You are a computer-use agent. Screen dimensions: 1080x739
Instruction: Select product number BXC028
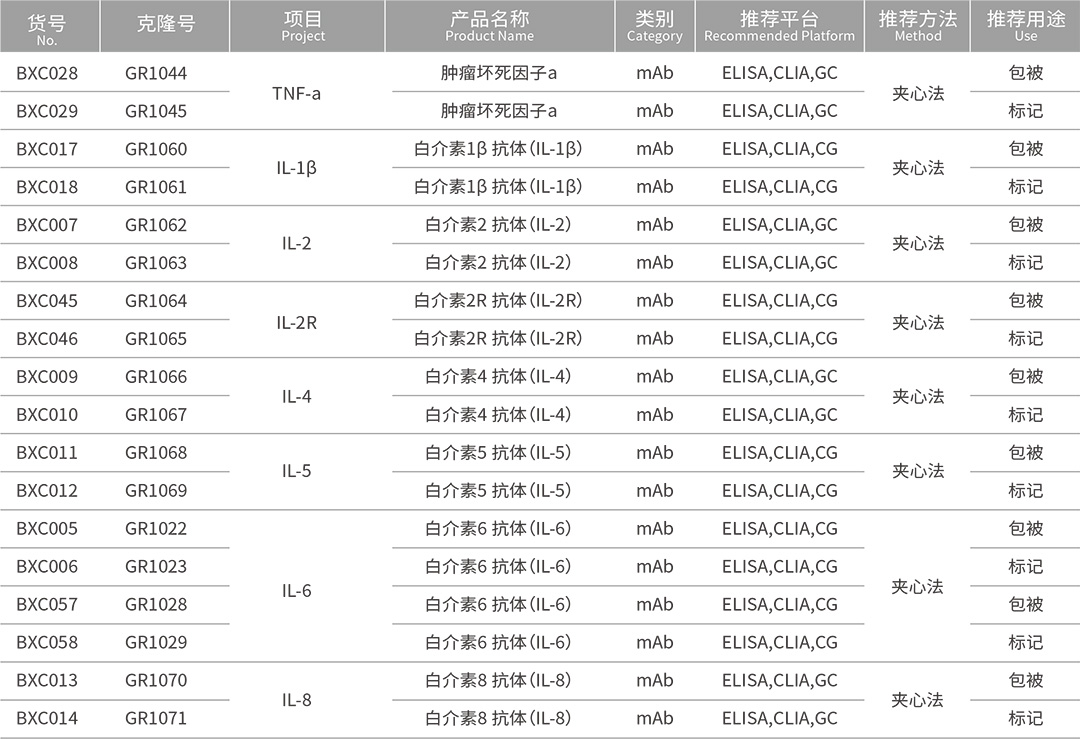pyautogui.click(x=47, y=73)
